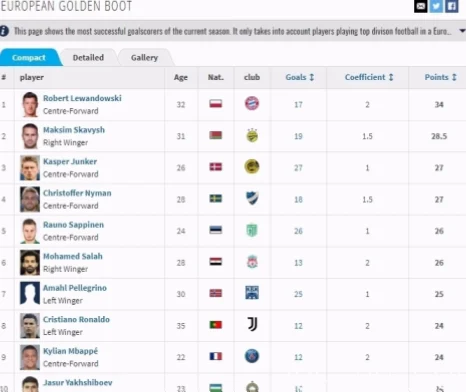The width and height of the screenshot is (466, 392).
Task: Click the Egypt flag in Salah's row
Action: 216,262
